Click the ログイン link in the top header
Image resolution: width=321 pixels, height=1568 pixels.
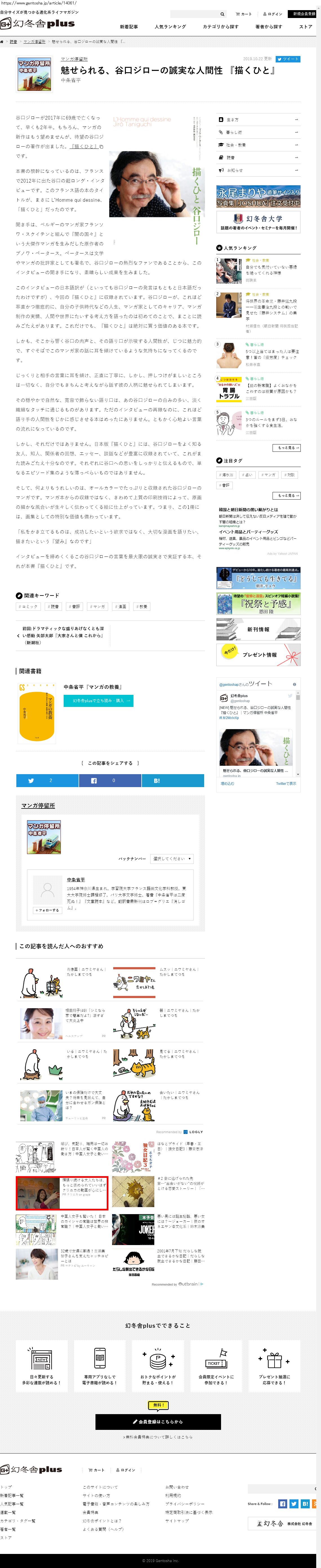coord(273,14)
